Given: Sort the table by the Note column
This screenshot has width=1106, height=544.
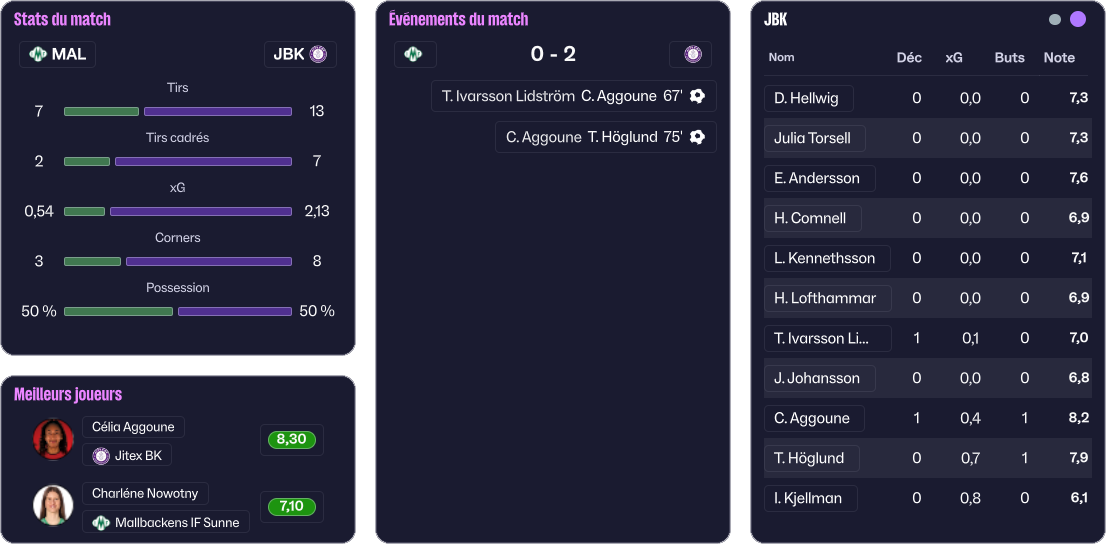Looking at the screenshot, I should pos(1059,58).
